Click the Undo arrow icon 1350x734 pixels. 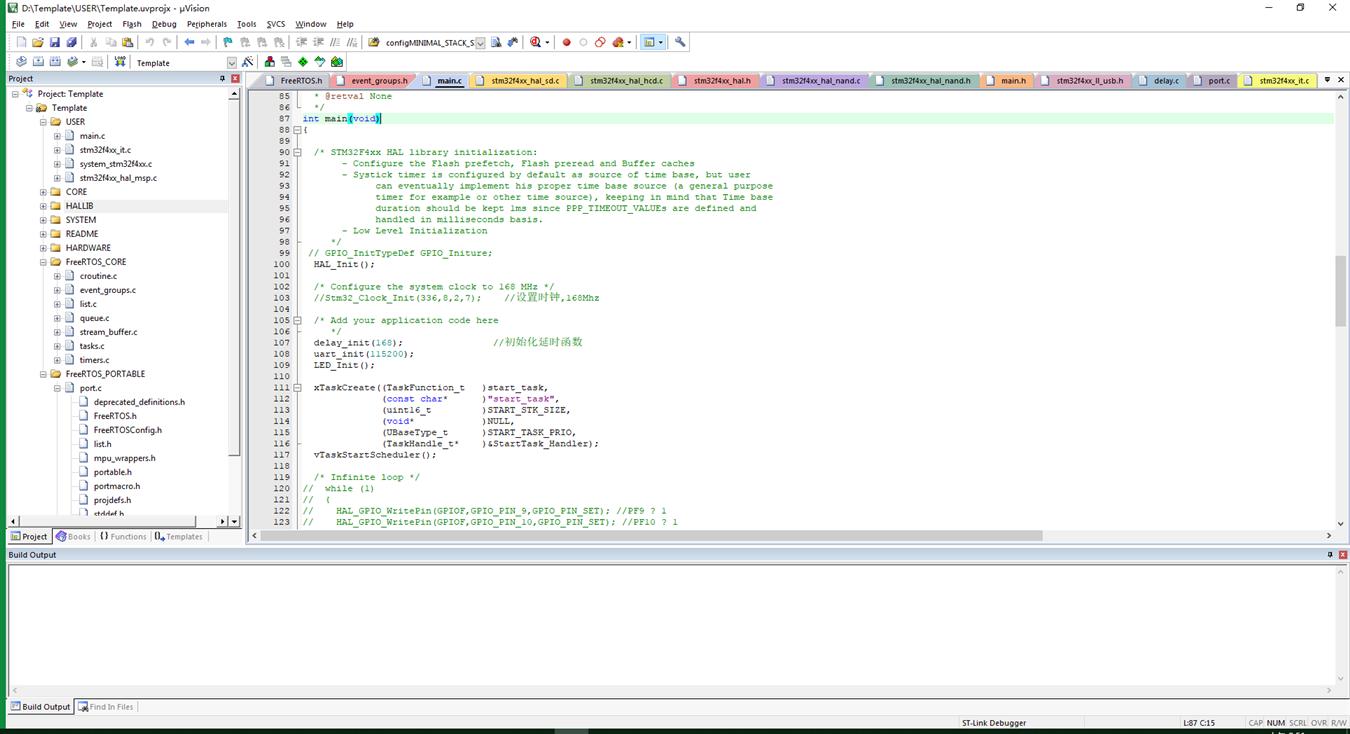[x=150, y=42]
